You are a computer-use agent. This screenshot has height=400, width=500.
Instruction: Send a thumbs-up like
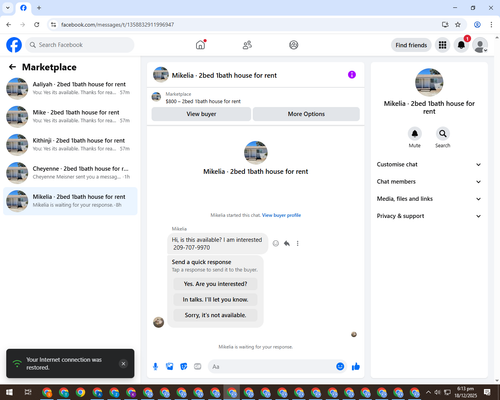[356, 367]
